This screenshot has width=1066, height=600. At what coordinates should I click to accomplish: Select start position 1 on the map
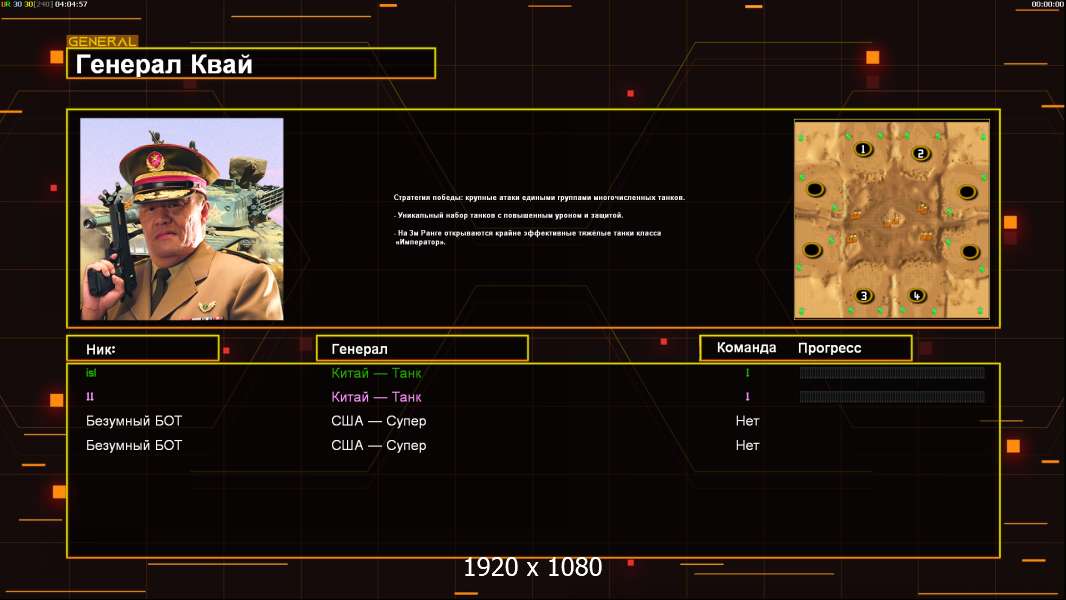(x=863, y=149)
